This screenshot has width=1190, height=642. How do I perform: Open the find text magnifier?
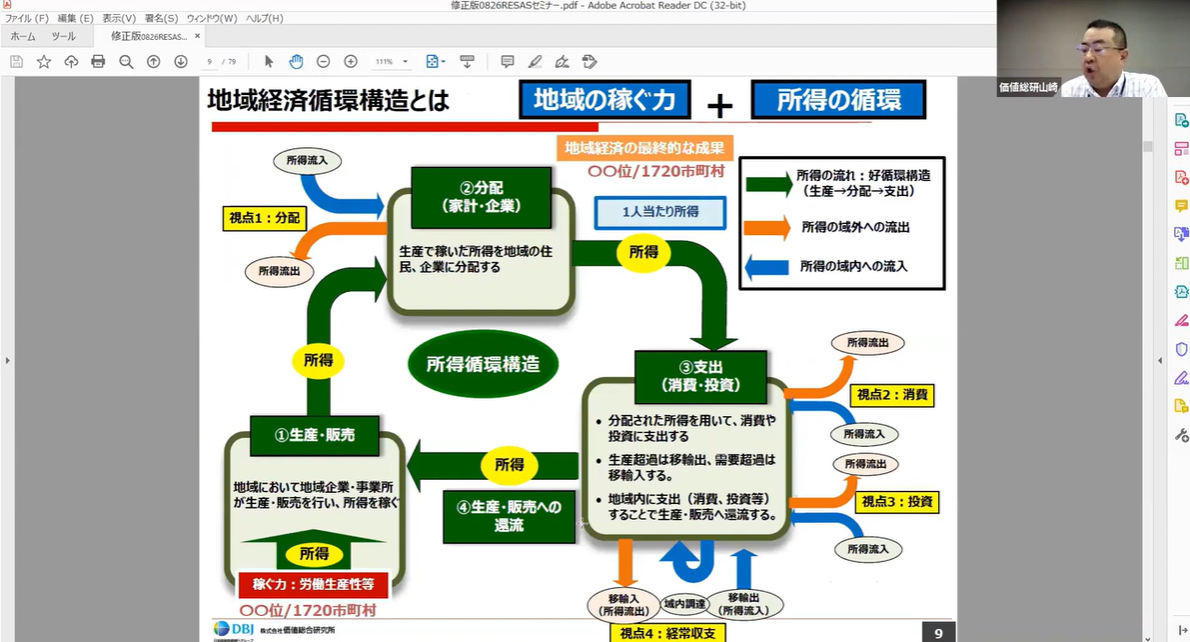[x=126, y=61]
